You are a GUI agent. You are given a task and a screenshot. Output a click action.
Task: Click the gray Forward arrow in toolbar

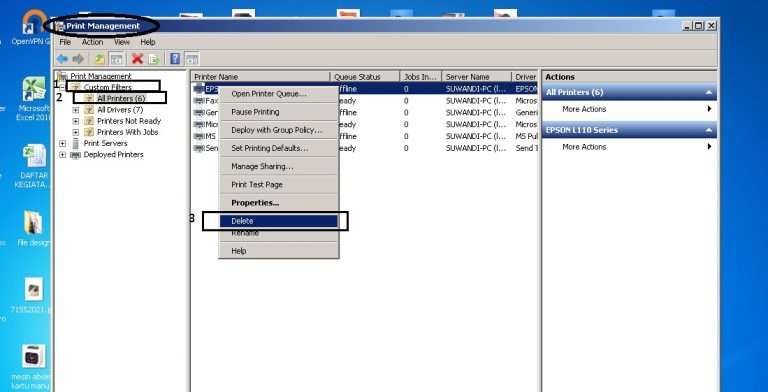coord(78,59)
